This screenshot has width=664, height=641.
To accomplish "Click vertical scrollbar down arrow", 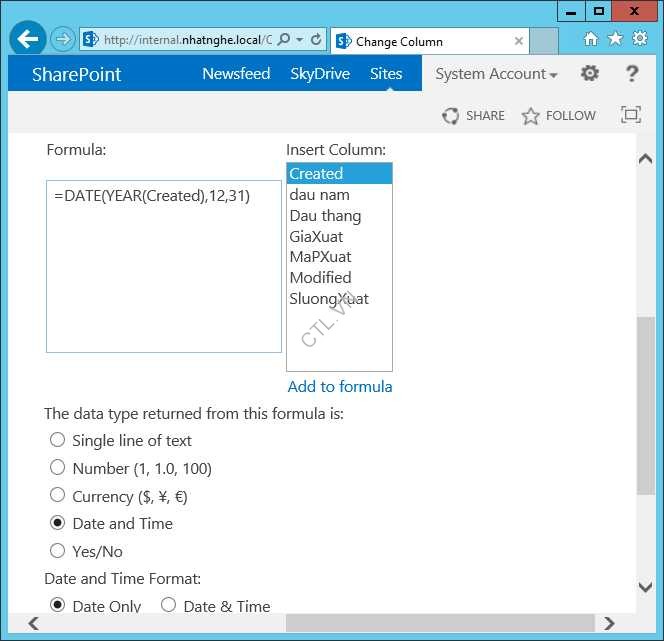I will (645, 586).
